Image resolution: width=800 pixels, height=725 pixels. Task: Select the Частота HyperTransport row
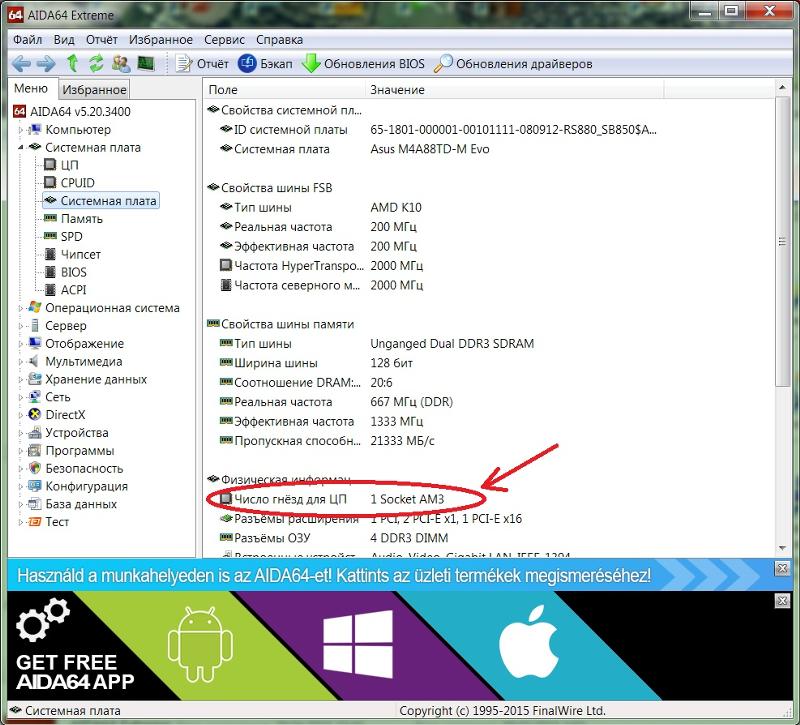click(x=321, y=265)
